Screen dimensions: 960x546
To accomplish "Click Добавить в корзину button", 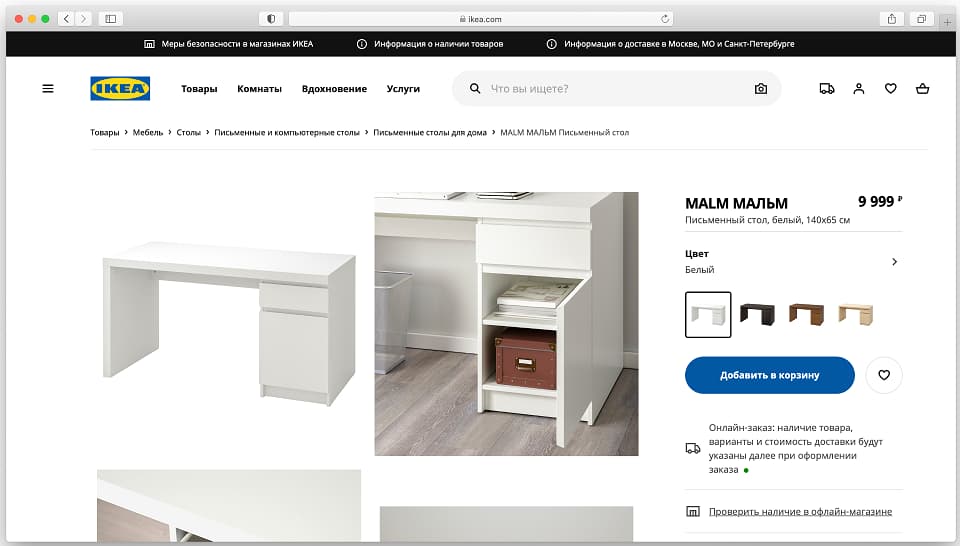I will pyautogui.click(x=770, y=375).
